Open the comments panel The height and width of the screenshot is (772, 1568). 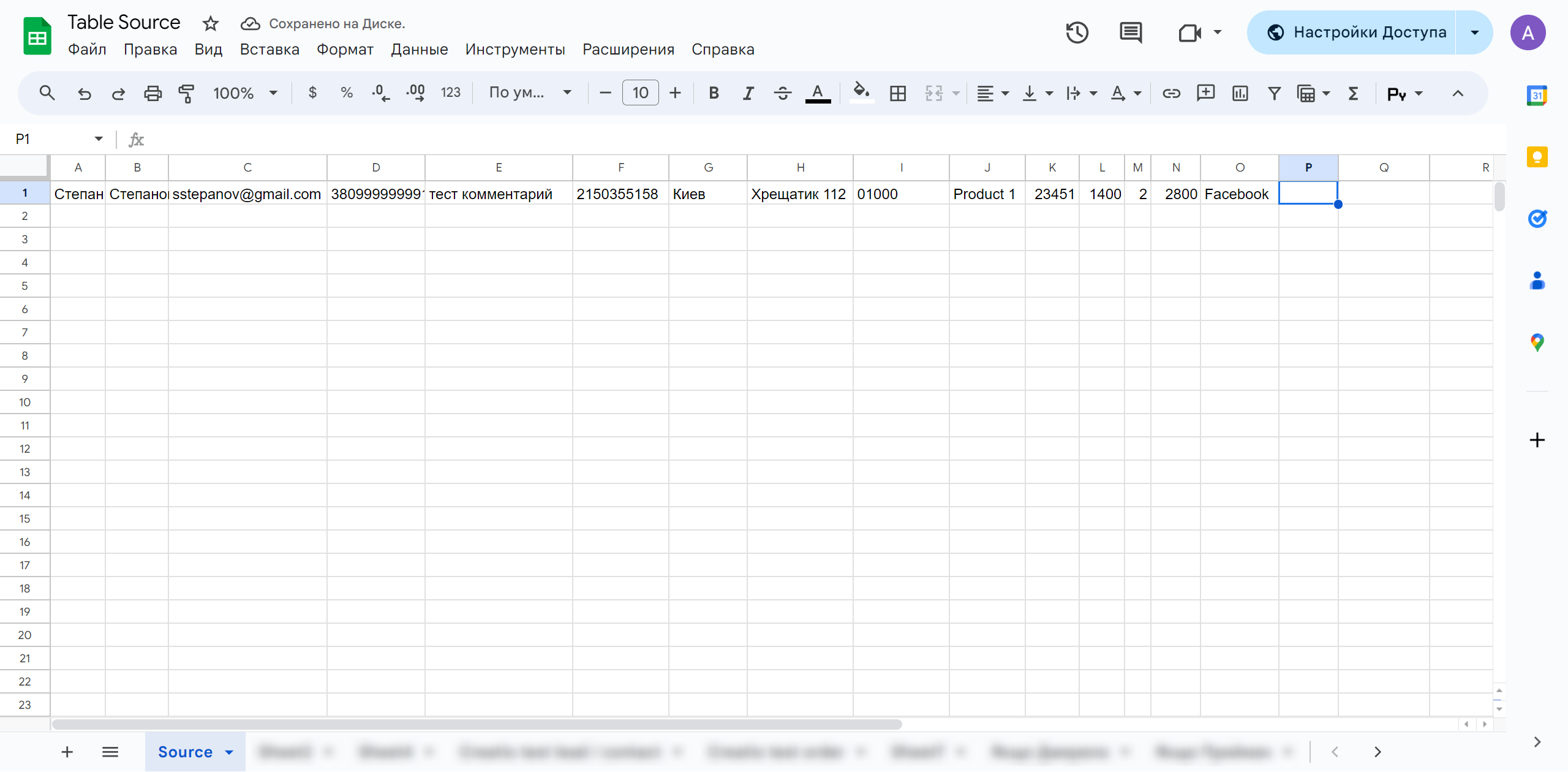(x=1131, y=32)
